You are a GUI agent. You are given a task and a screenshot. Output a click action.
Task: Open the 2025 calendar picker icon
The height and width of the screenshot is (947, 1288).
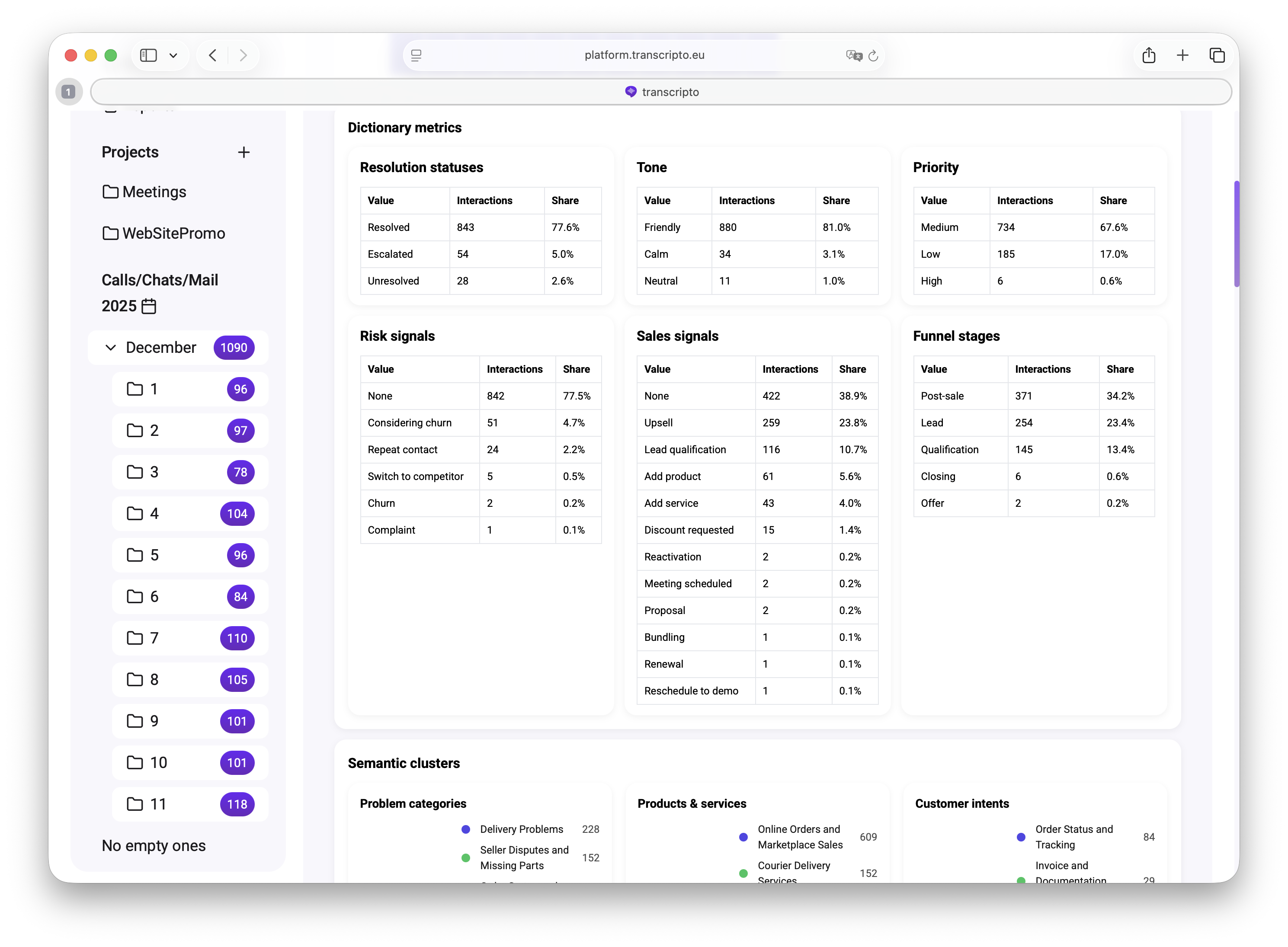[x=149, y=306]
